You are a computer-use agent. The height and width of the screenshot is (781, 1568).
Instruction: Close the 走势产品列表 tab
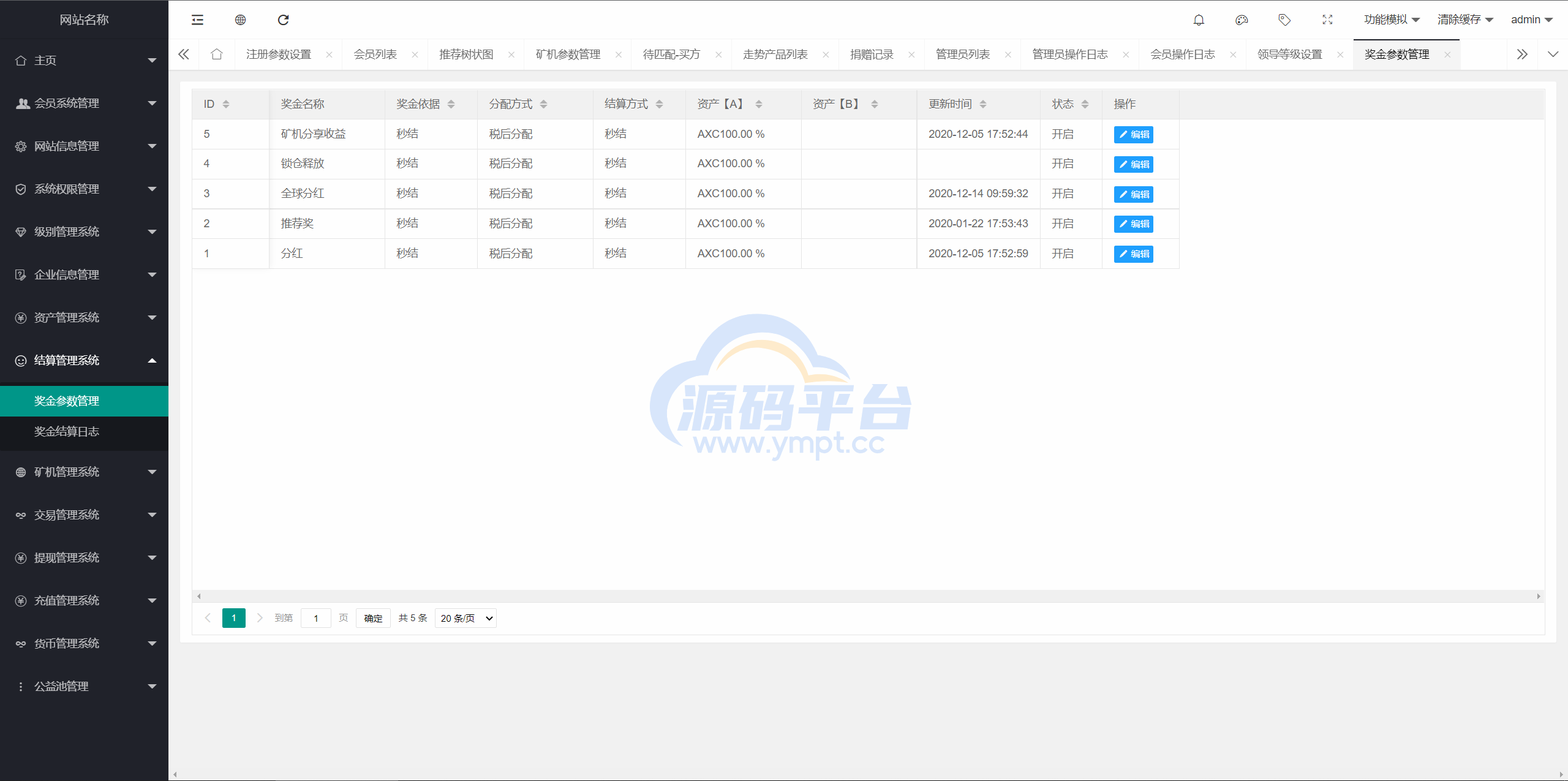pyautogui.click(x=826, y=55)
